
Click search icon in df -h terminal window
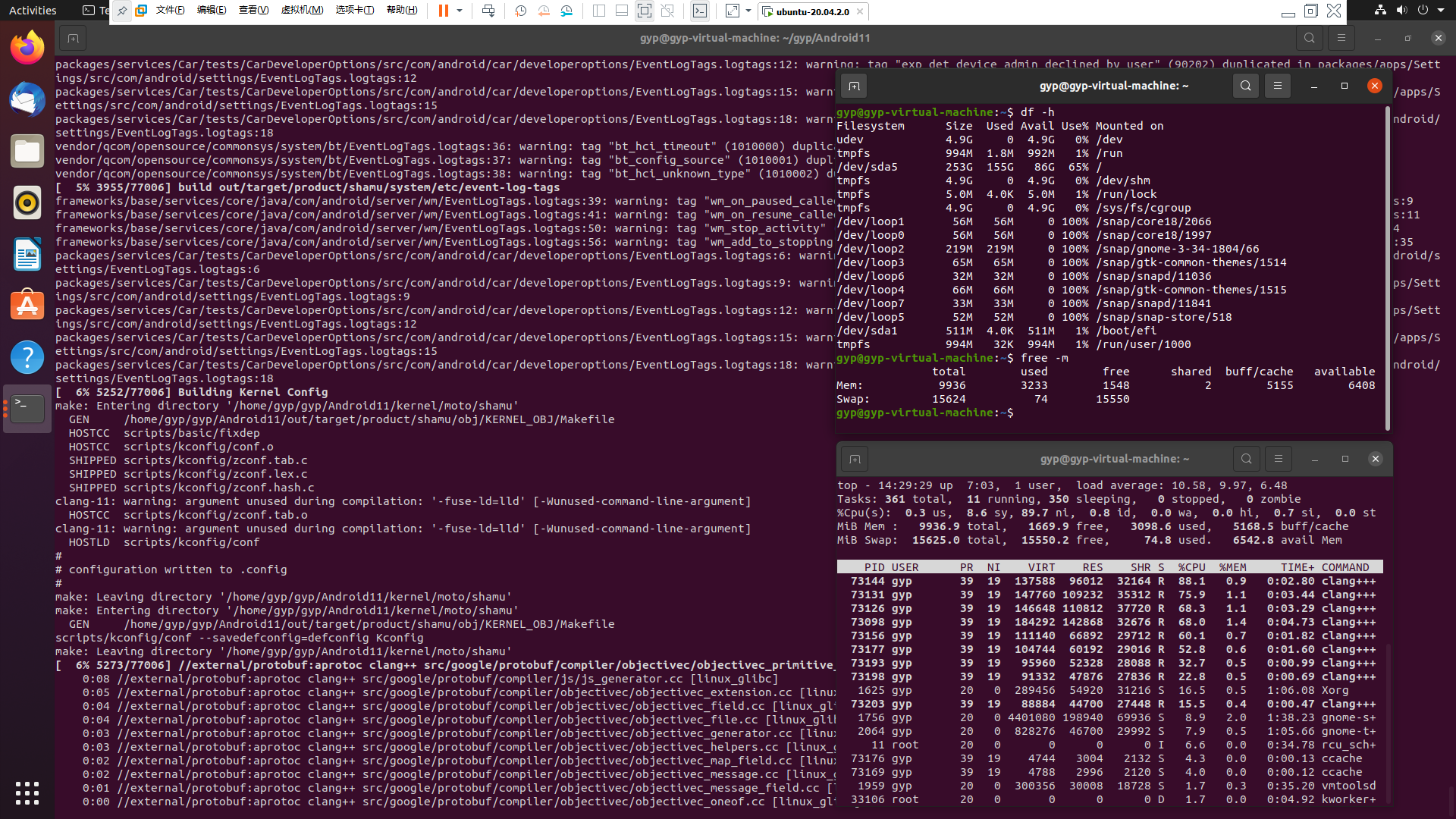pyautogui.click(x=1245, y=86)
